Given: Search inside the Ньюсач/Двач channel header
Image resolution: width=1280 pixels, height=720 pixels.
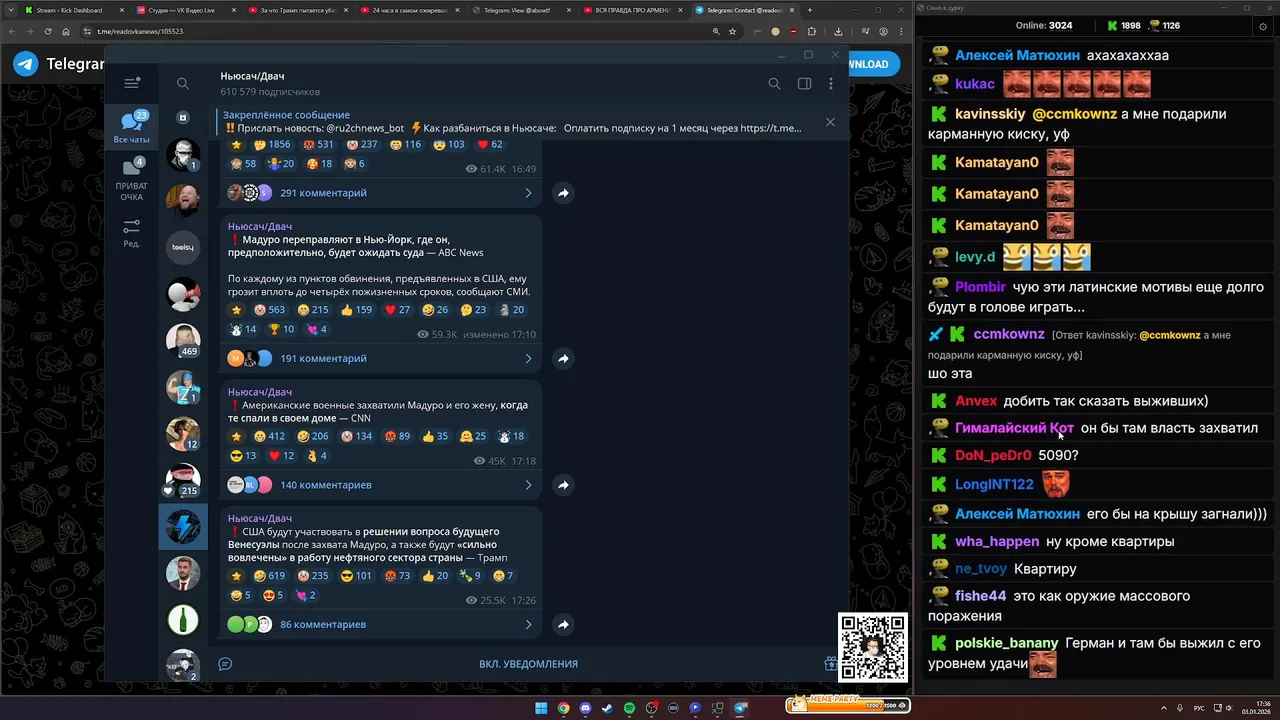Looking at the screenshot, I should pos(774,84).
